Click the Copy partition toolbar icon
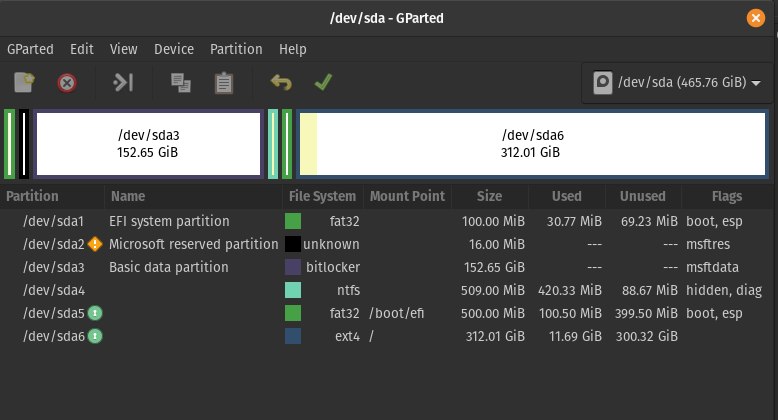The height and width of the screenshot is (420, 778). (181, 83)
